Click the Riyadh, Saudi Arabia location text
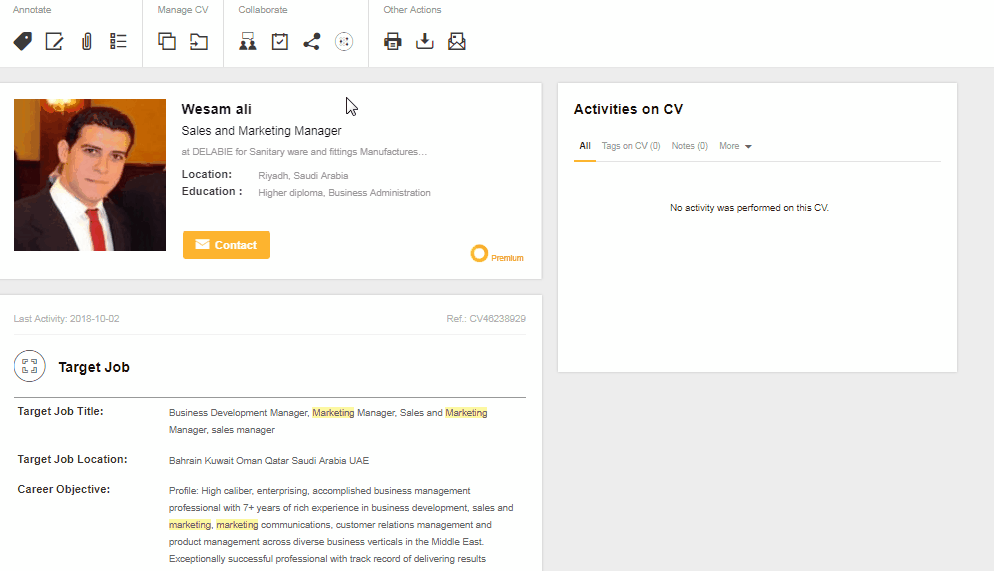Viewport: 994px width, 571px height. [x=303, y=176]
